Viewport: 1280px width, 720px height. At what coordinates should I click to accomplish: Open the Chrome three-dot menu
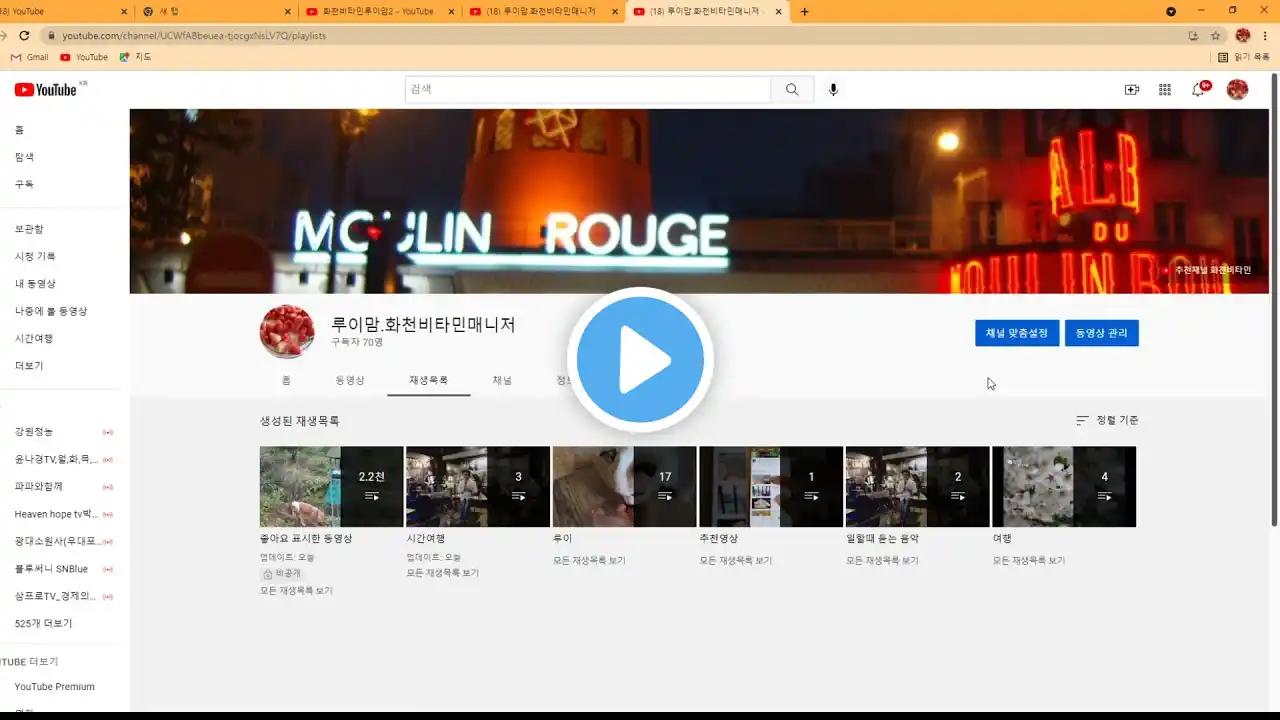click(1265, 35)
